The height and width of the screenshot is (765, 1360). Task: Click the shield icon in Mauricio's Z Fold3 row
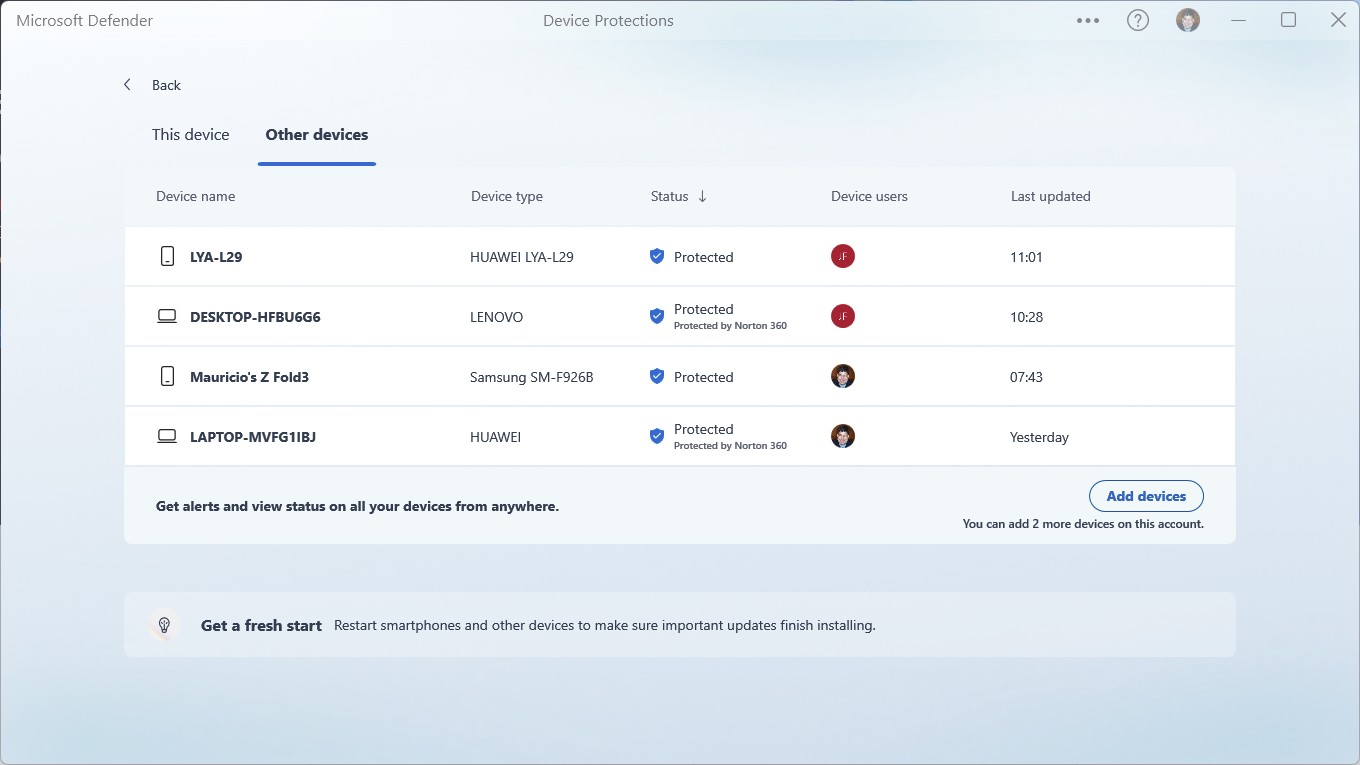click(x=657, y=376)
